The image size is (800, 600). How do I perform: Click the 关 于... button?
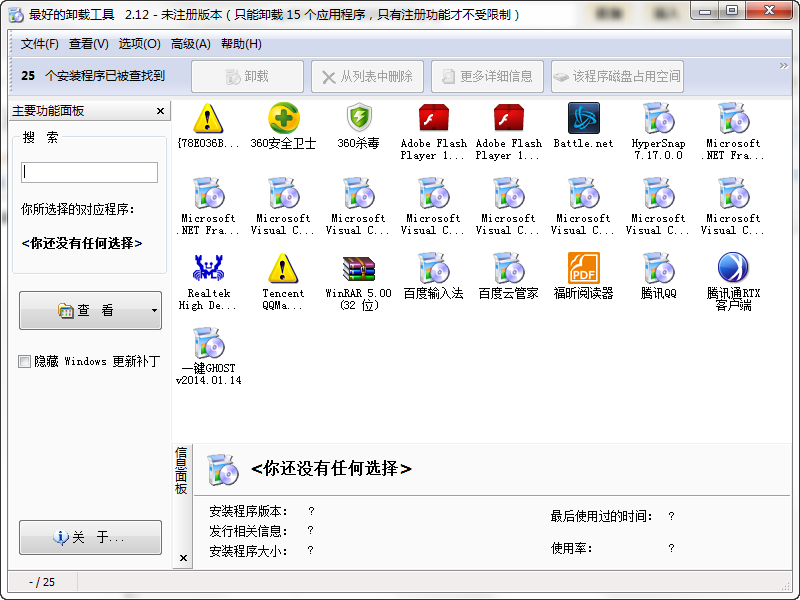tap(90, 537)
